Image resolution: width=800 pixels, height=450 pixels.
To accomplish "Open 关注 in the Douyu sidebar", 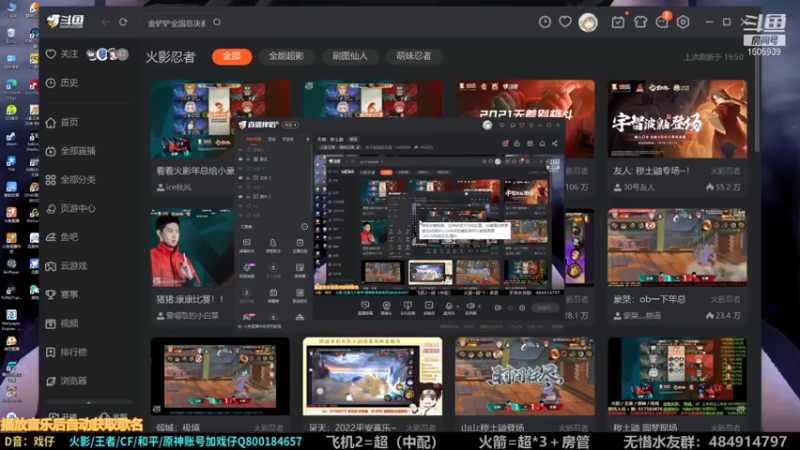I will click(62, 54).
